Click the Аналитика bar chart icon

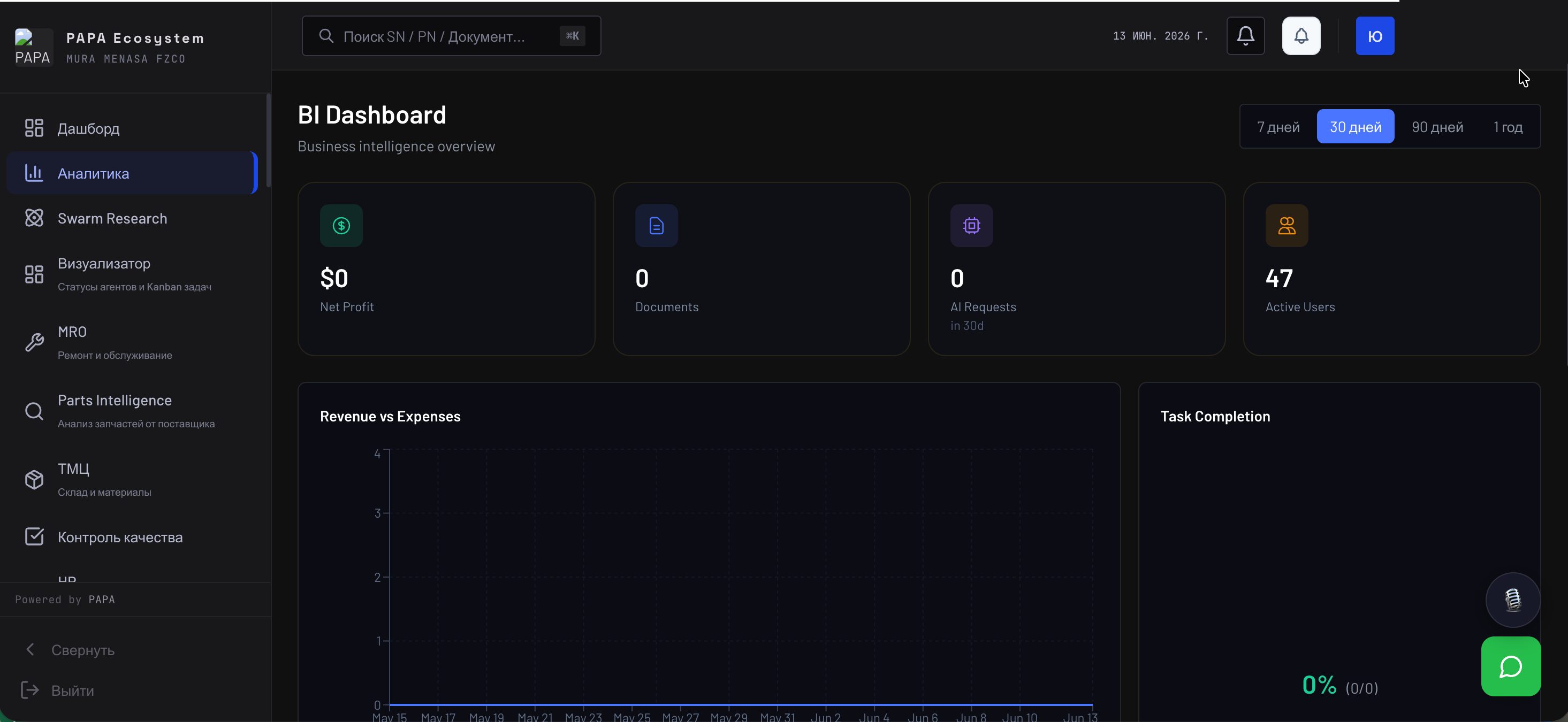point(34,173)
